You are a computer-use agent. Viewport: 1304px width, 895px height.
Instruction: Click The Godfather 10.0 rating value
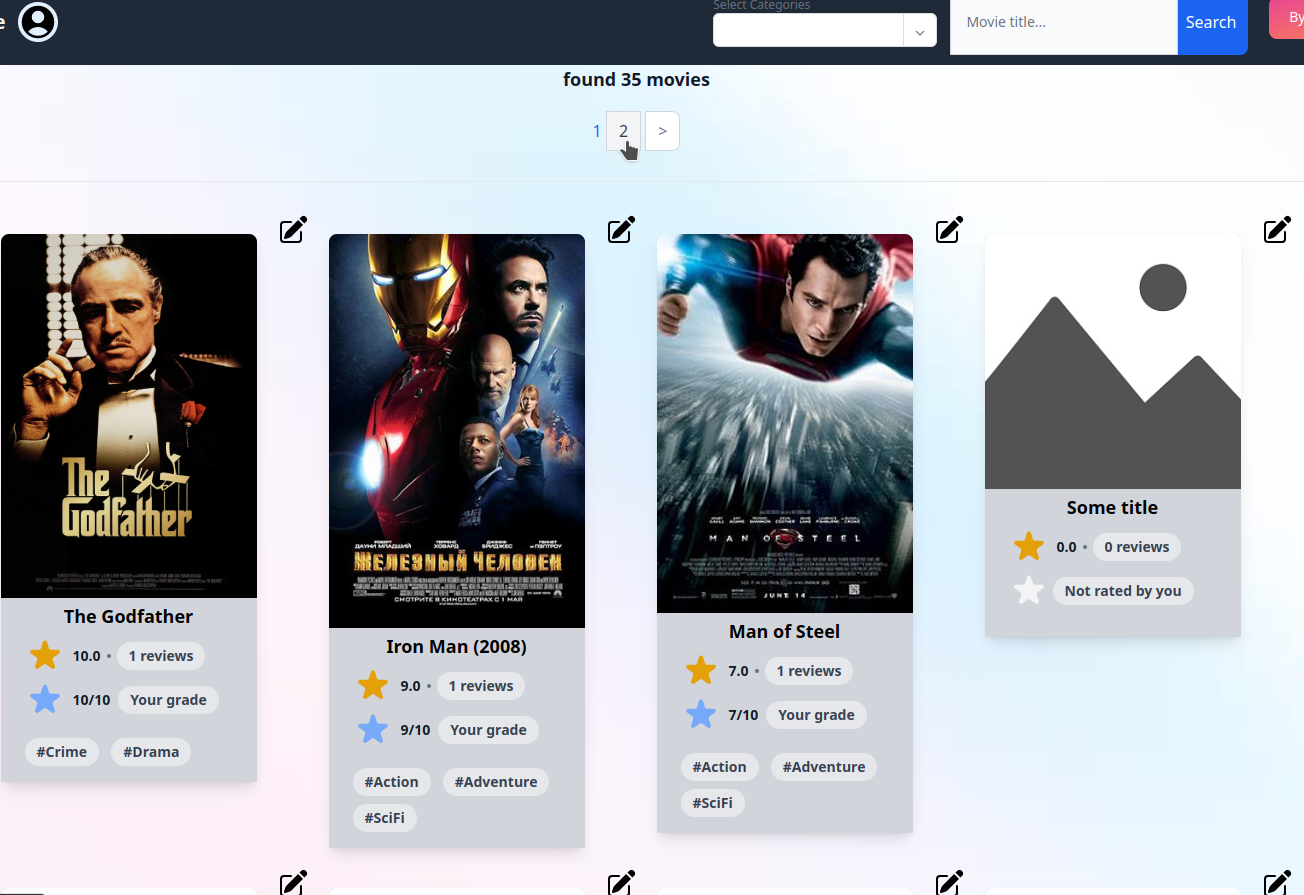click(x=87, y=656)
